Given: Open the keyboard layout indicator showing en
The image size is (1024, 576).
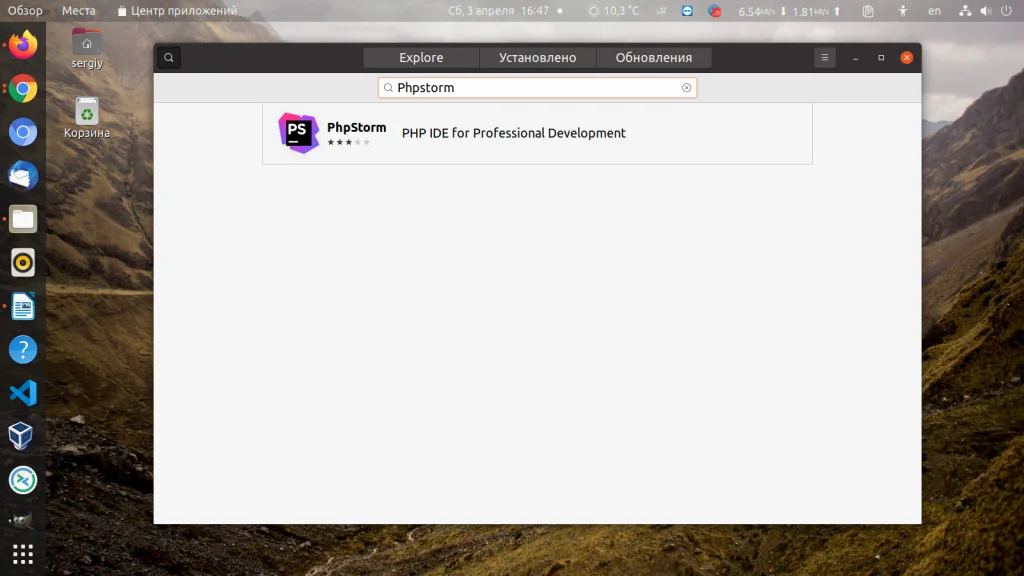Looking at the screenshot, I should click(937, 11).
